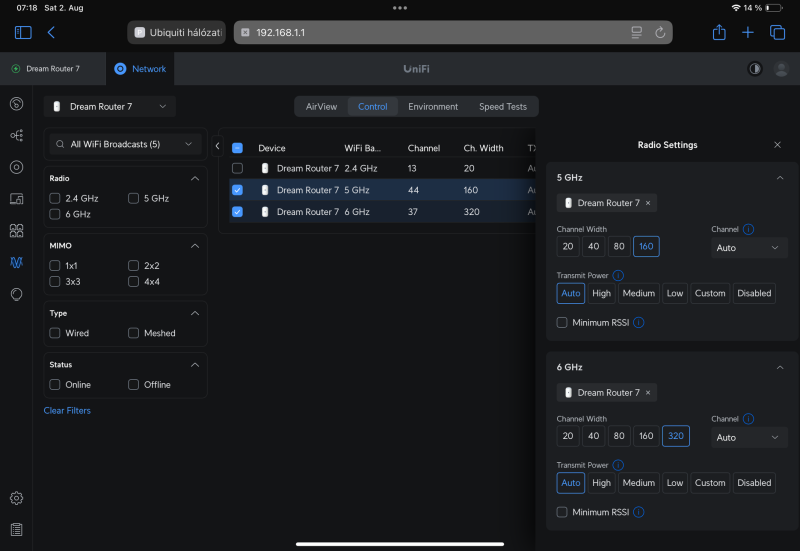
Task: Open the Radios waveform icon in the sidebar
Action: (16, 262)
